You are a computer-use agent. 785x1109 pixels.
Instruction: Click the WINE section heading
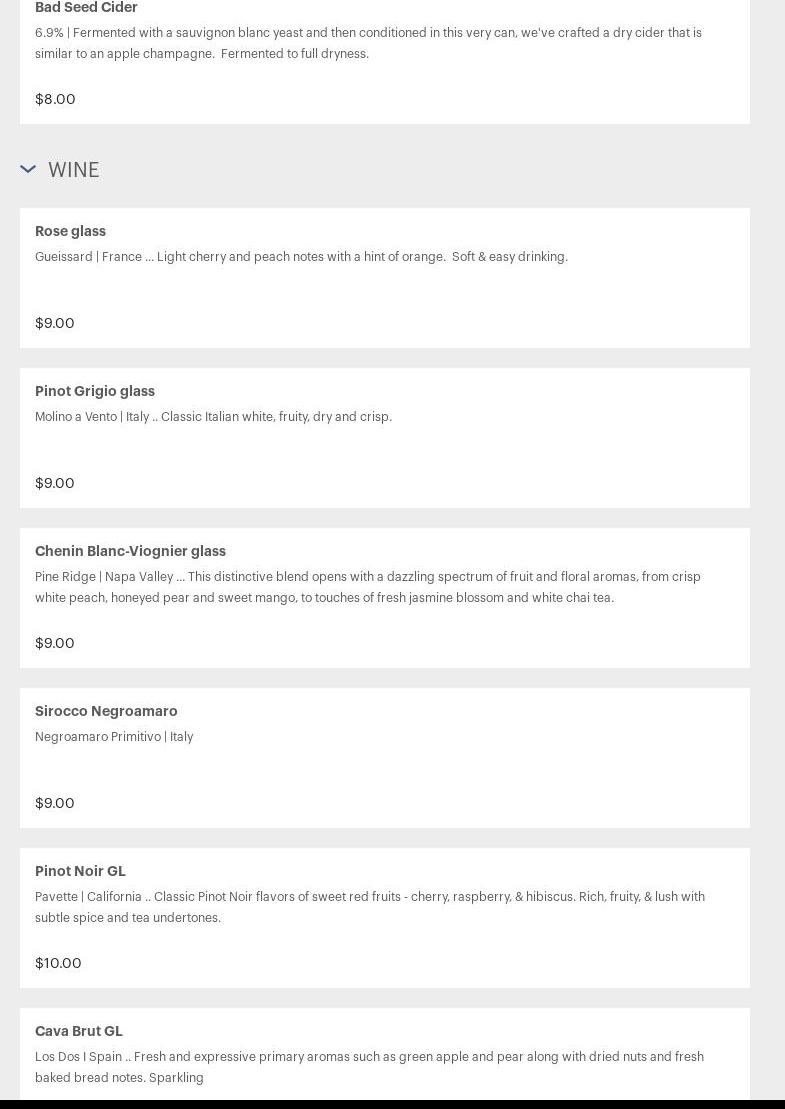[x=73, y=170]
